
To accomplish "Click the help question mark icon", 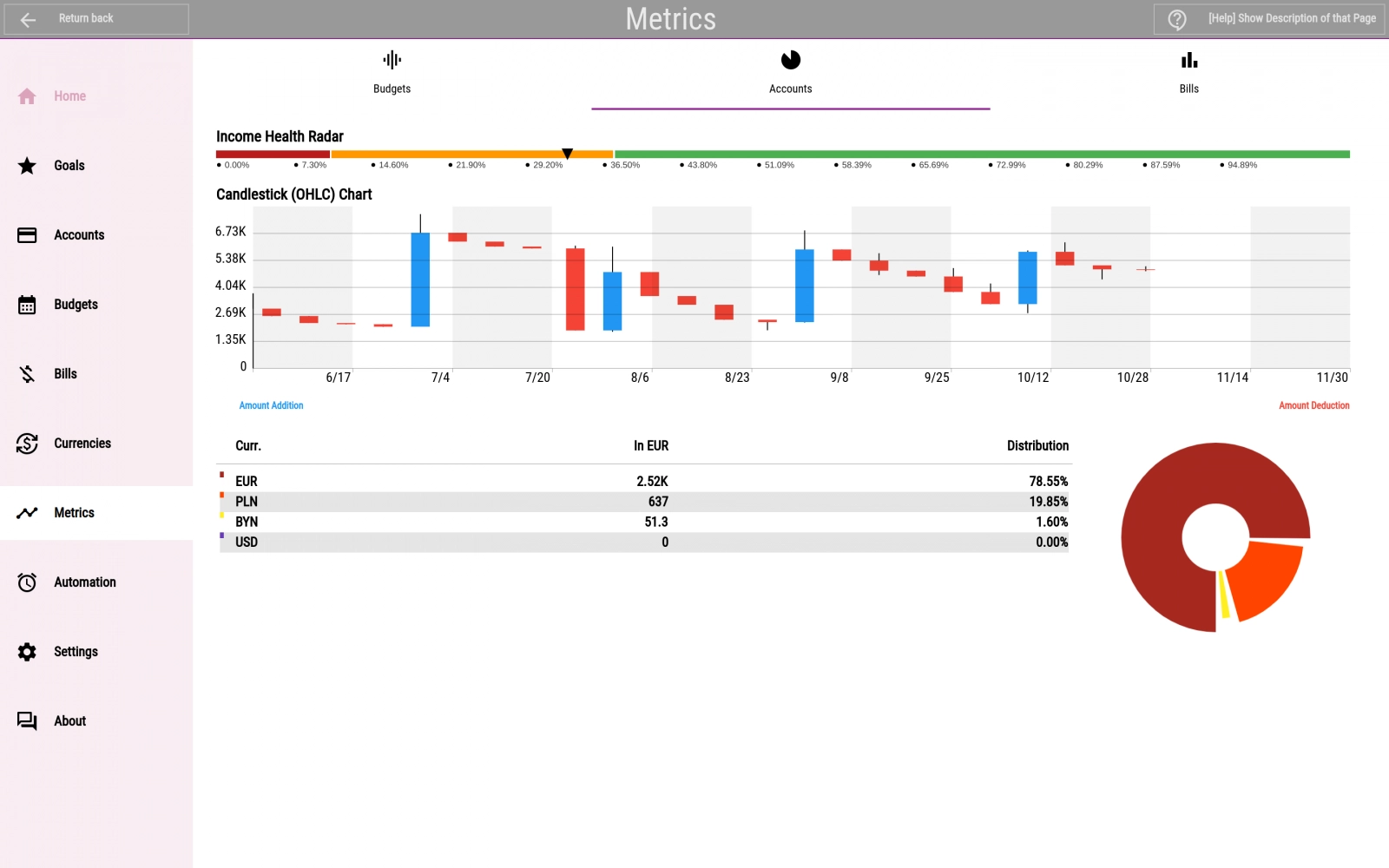I will pos(1177,19).
